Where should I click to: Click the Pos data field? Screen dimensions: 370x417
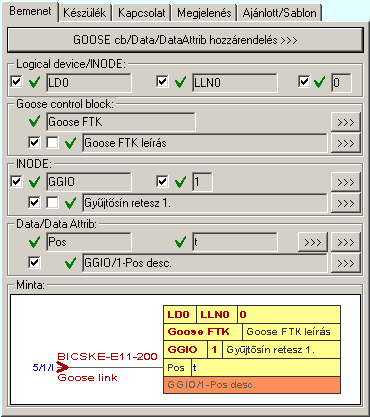[x=89, y=242]
